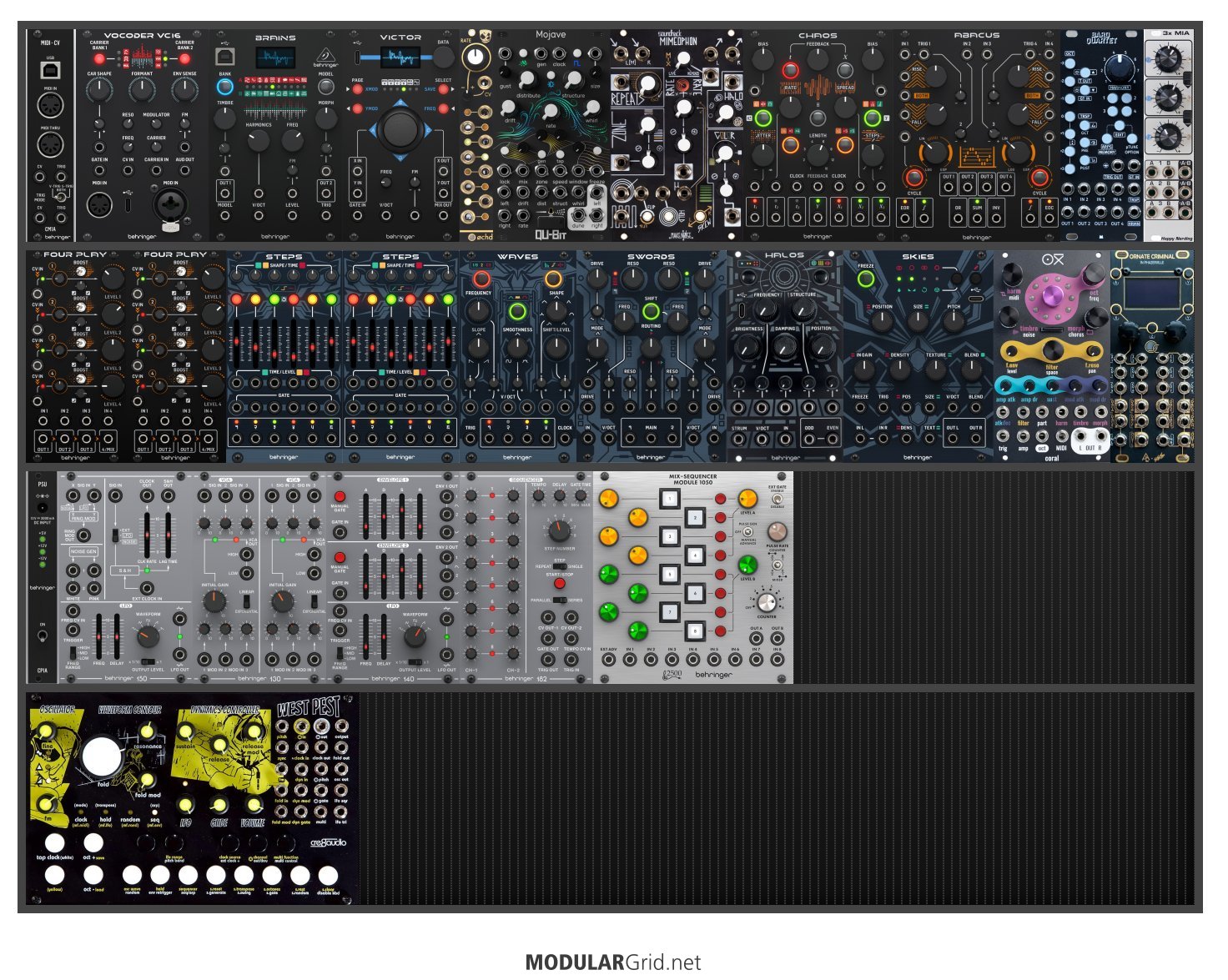Click the LENGTH knob on Chaos

pyautogui.click(x=818, y=153)
